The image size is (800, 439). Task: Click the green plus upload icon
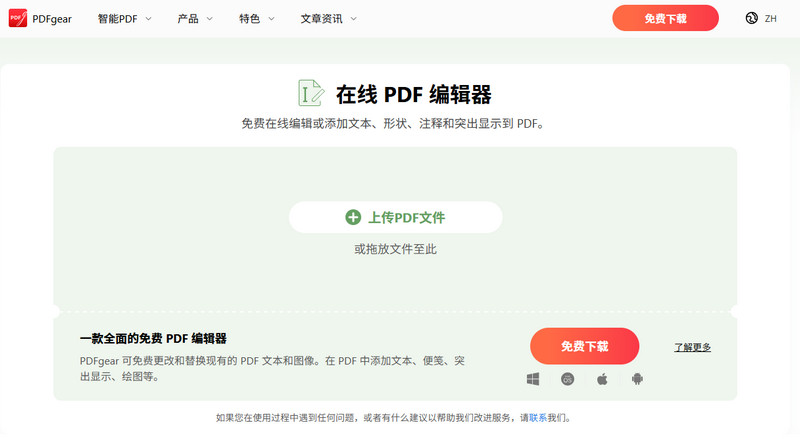(x=353, y=217)
